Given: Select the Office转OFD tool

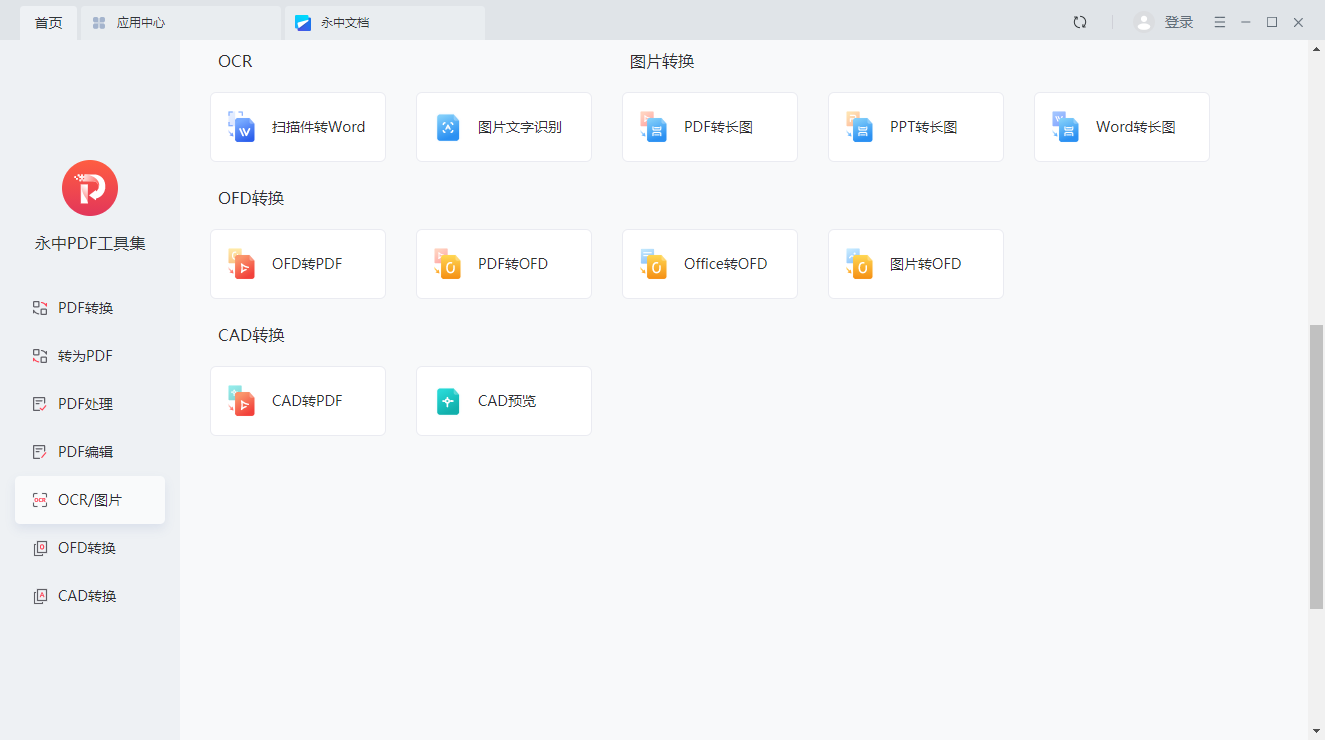Looking at the screenshot, I should point(709,263).
